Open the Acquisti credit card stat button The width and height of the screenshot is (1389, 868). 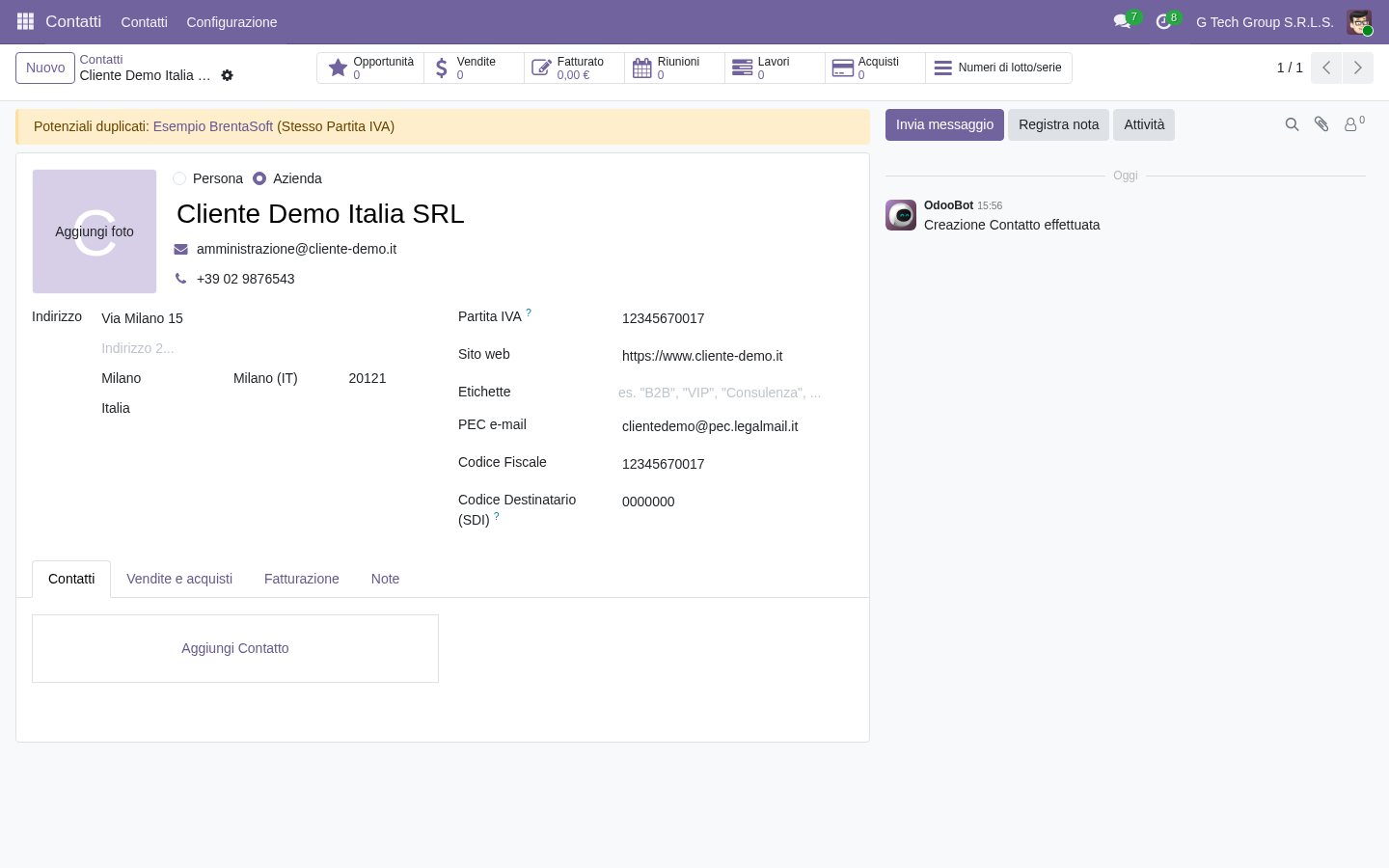pyautogui.click(x=875, y=68)
